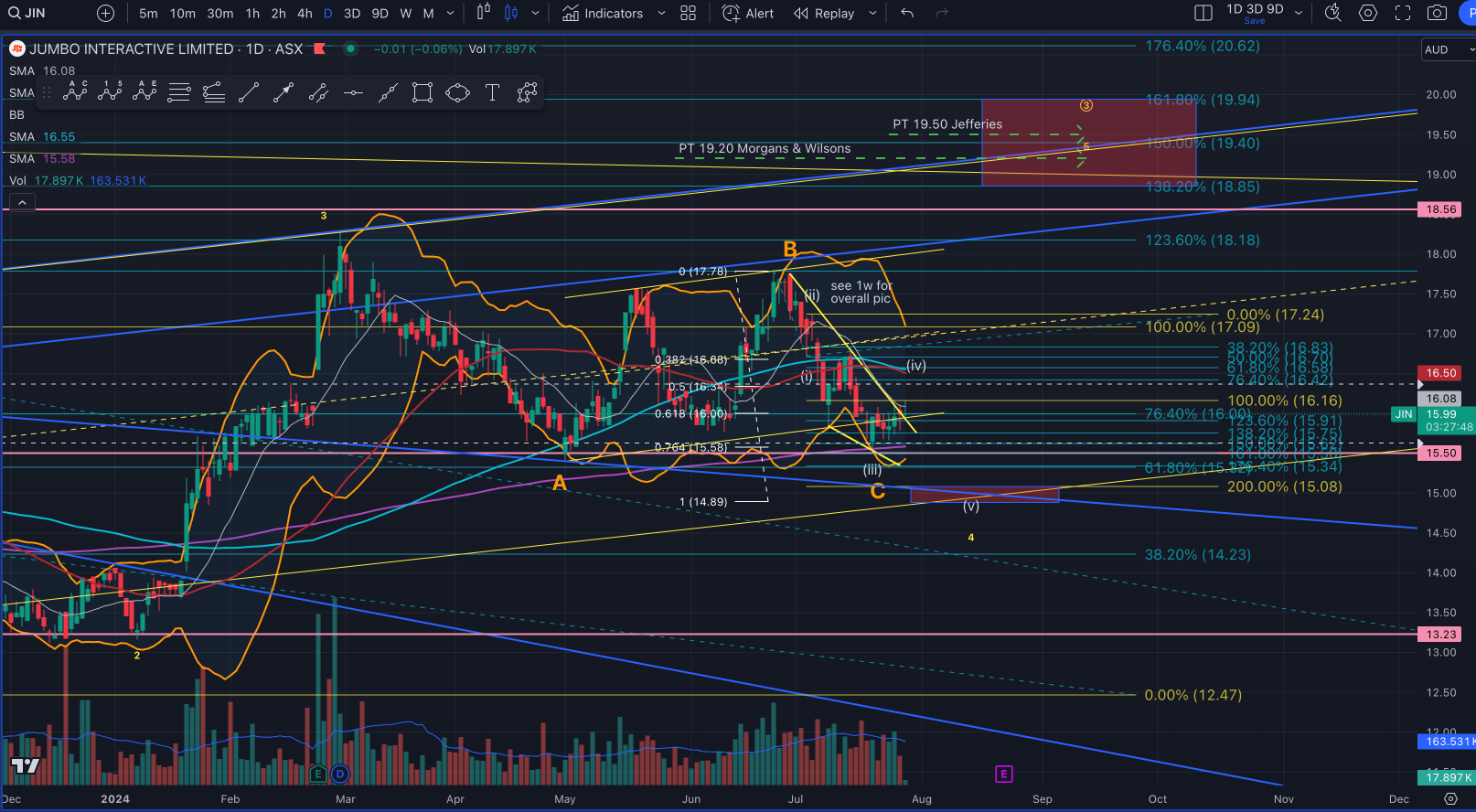Click the TradingView logo
Screen dimensions: 1476x812
(26, 766)
